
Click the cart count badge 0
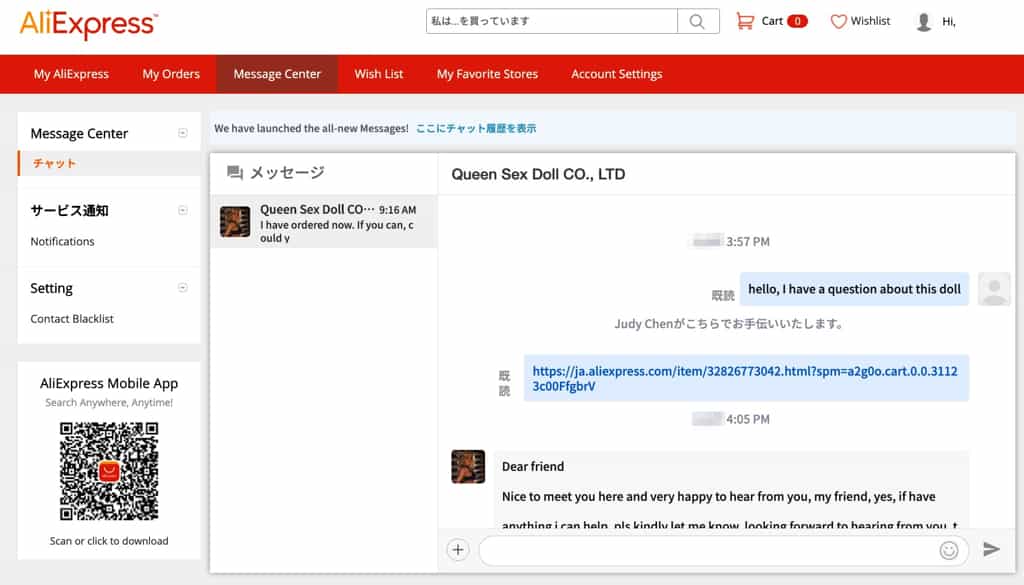[797, 21]
